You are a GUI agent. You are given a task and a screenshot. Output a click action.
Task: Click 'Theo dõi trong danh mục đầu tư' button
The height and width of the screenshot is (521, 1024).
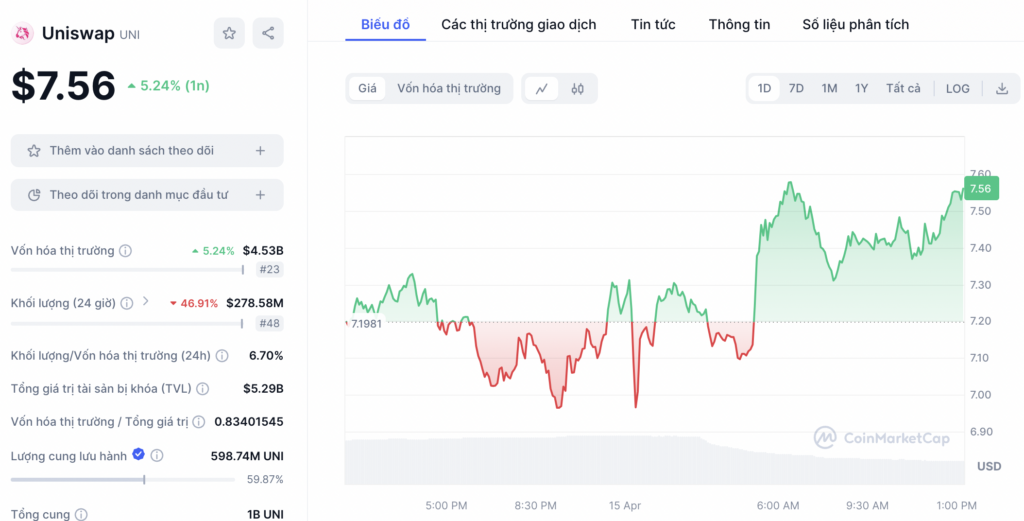[x=147, y=195]
